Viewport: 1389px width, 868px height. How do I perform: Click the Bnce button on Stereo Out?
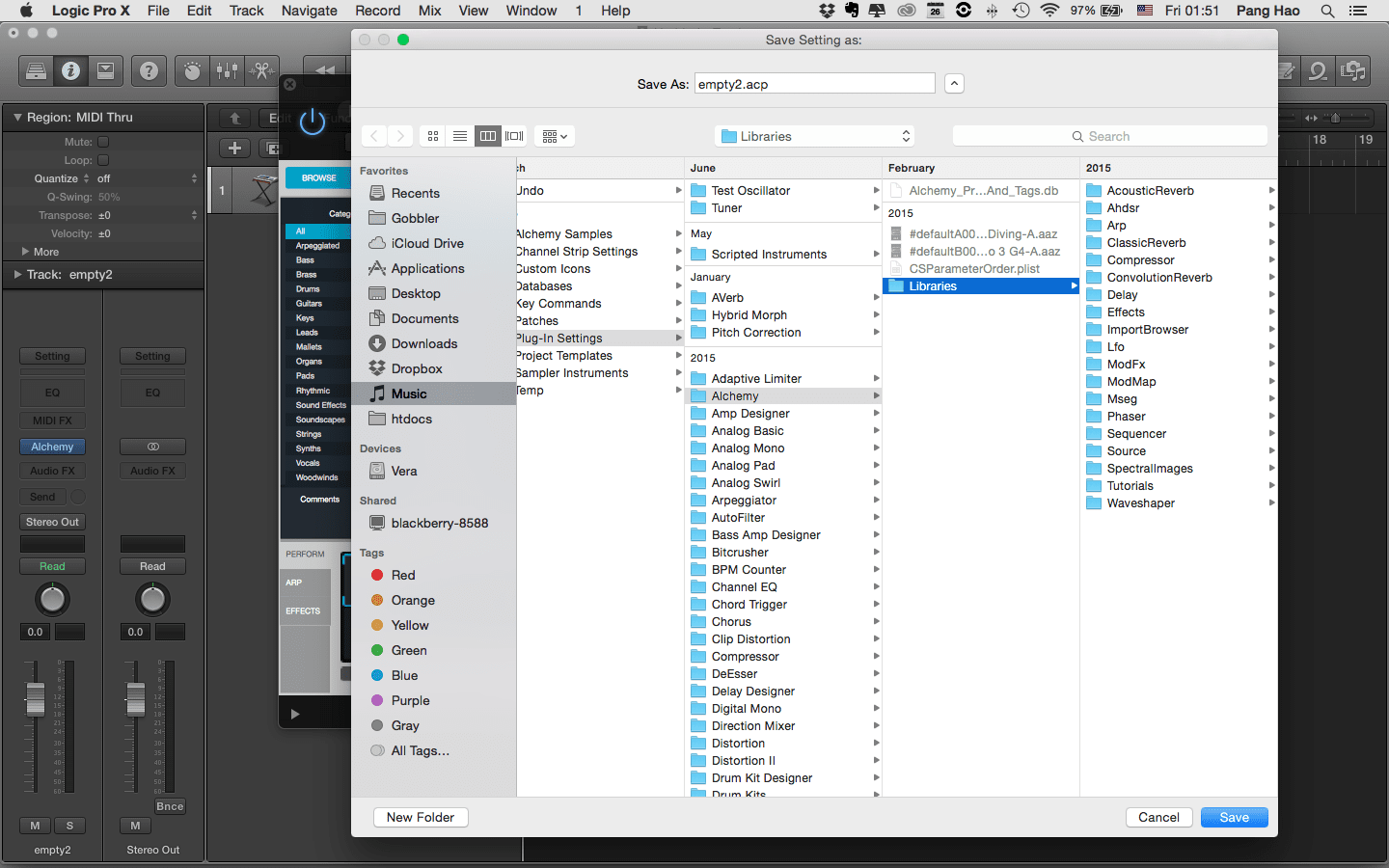coord(170,806)
